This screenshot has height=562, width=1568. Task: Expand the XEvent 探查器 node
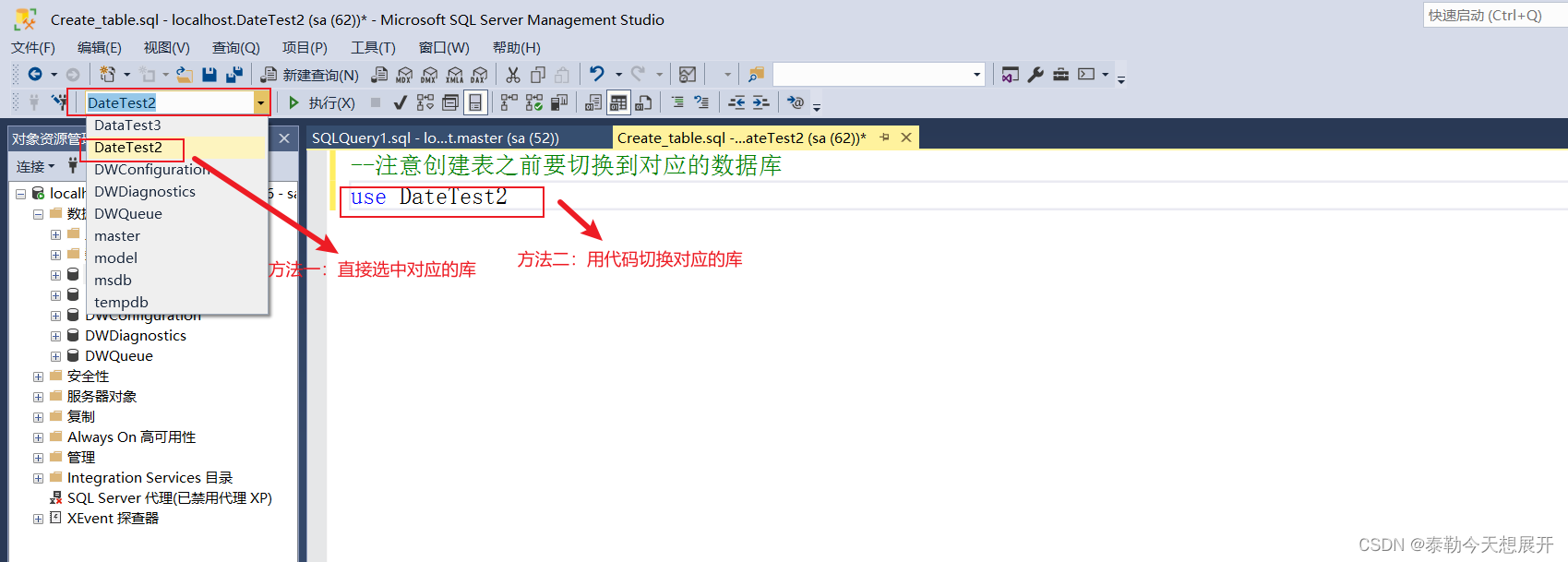pos(38,519)
